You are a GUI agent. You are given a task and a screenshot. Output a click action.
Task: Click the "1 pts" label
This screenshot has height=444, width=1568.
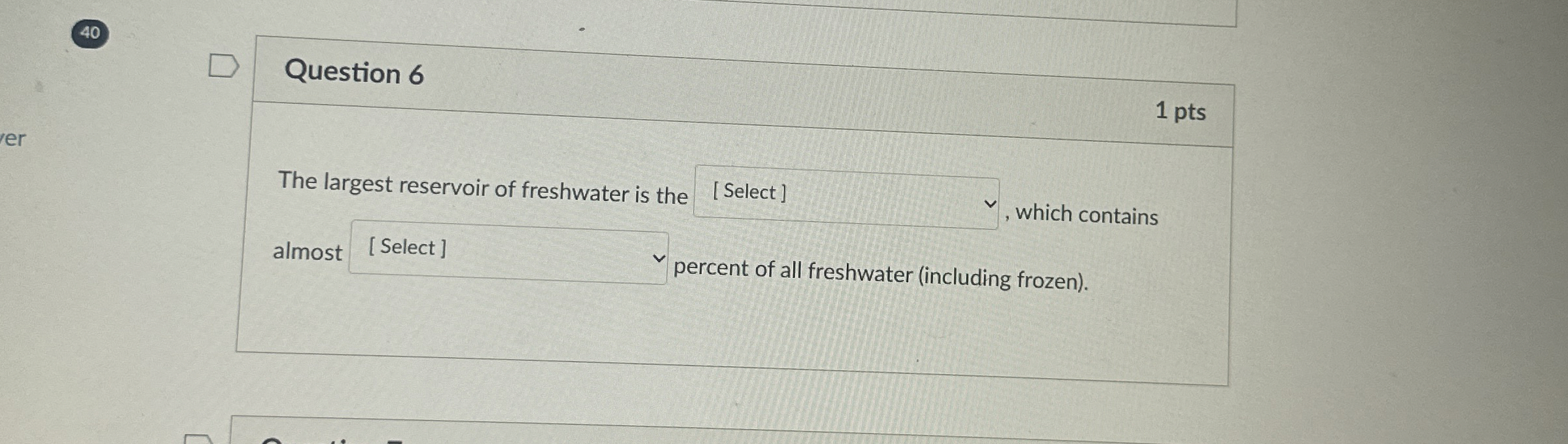point(1183,112)
